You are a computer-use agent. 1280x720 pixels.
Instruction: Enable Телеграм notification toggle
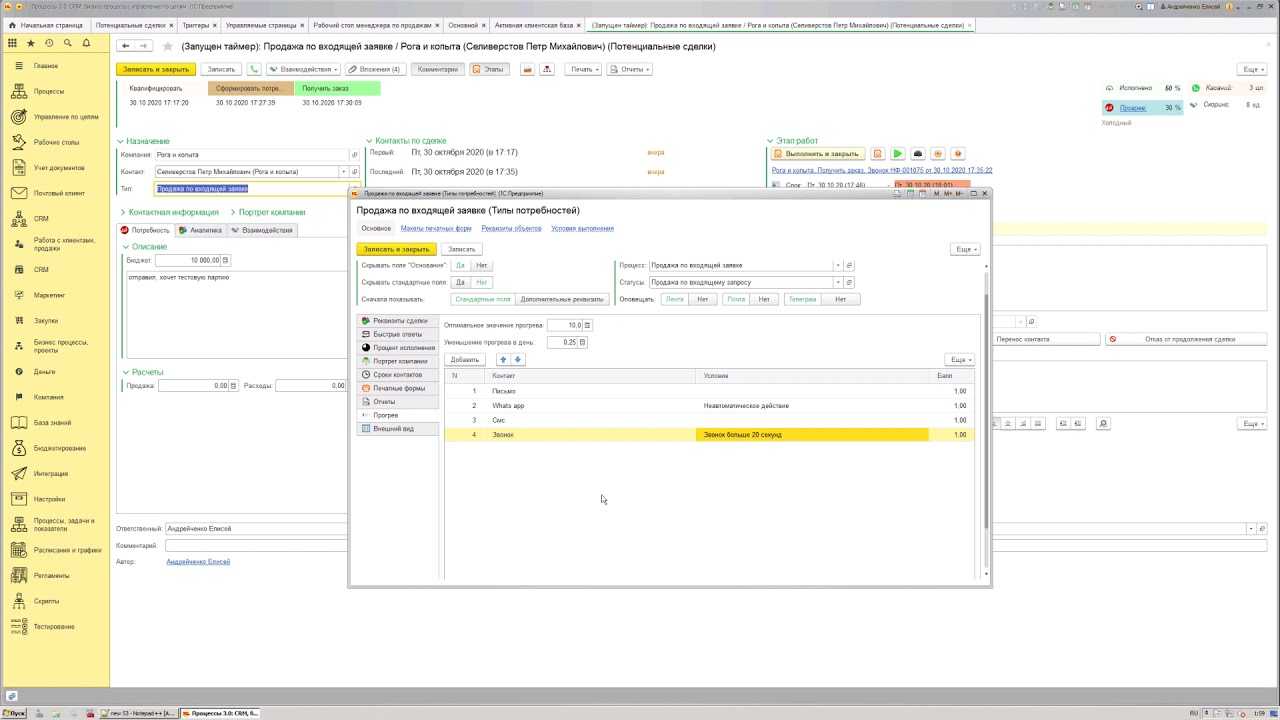click(x=802, y=299)
